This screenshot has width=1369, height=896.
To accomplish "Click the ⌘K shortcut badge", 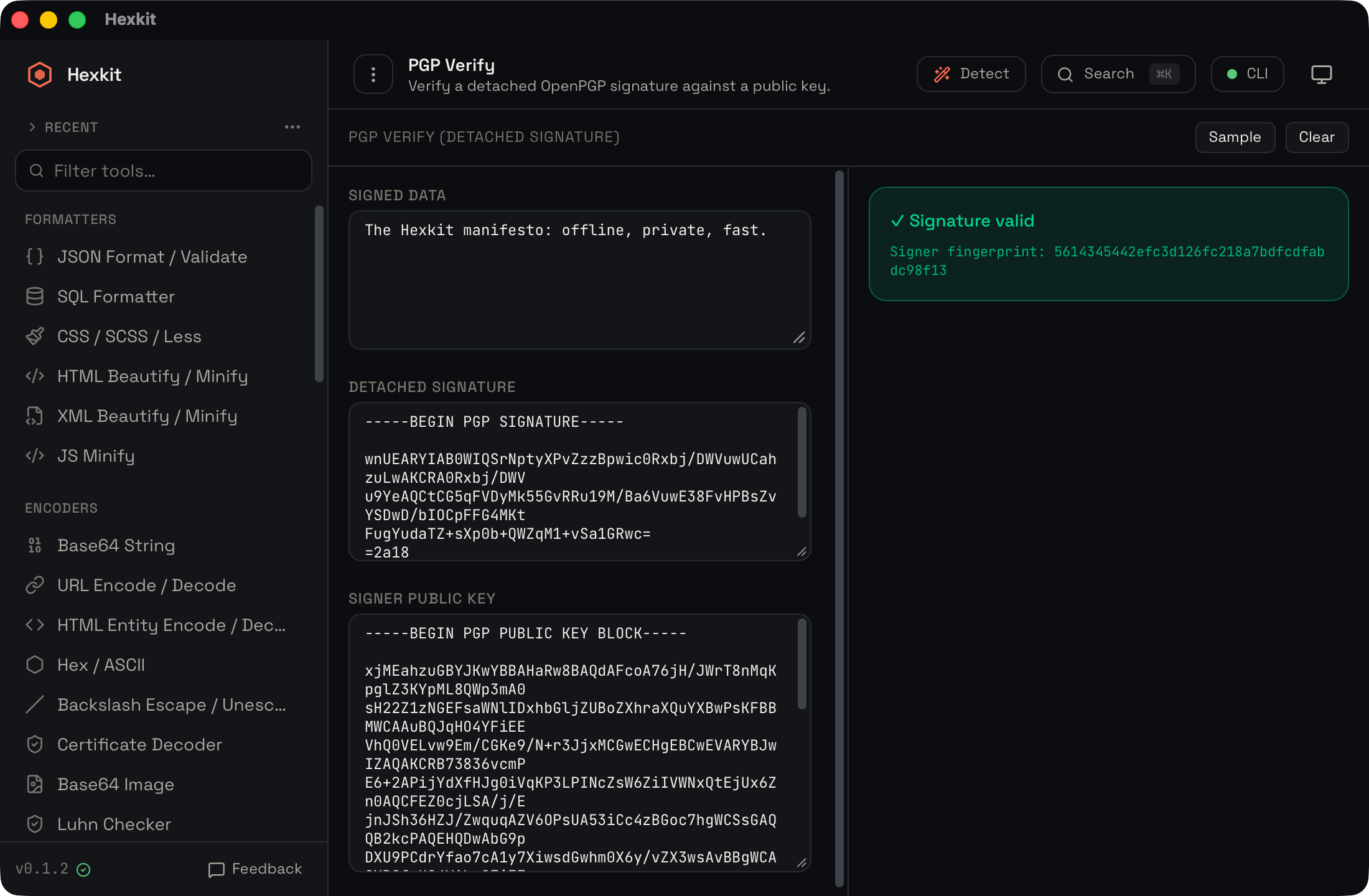I will coord(1164,74).
